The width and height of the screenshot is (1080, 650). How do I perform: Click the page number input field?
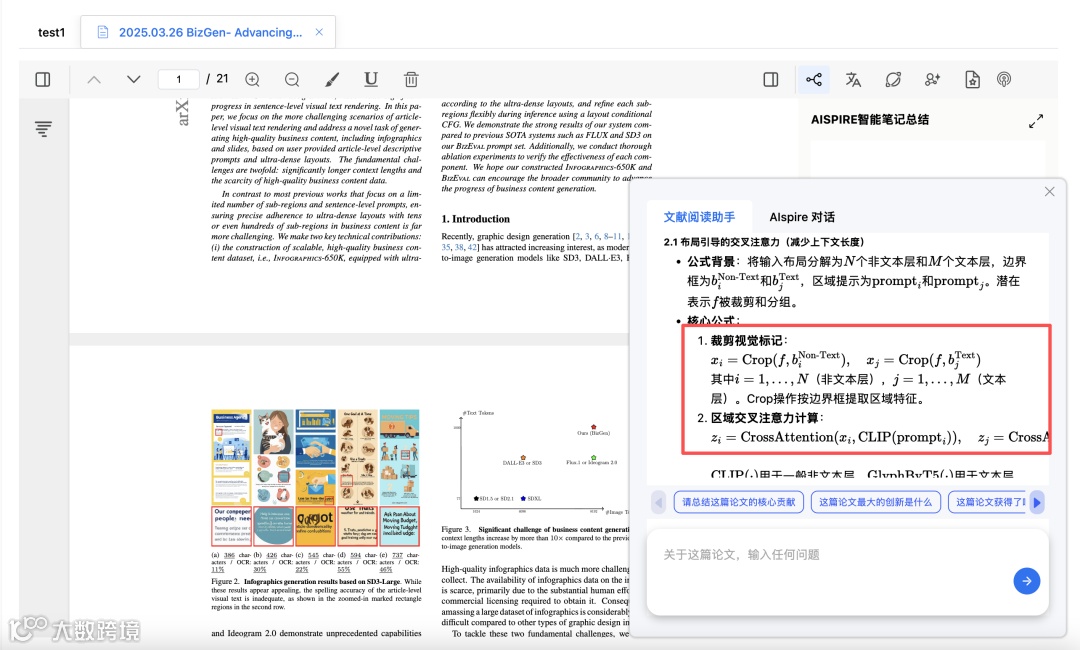pos(178,80)
